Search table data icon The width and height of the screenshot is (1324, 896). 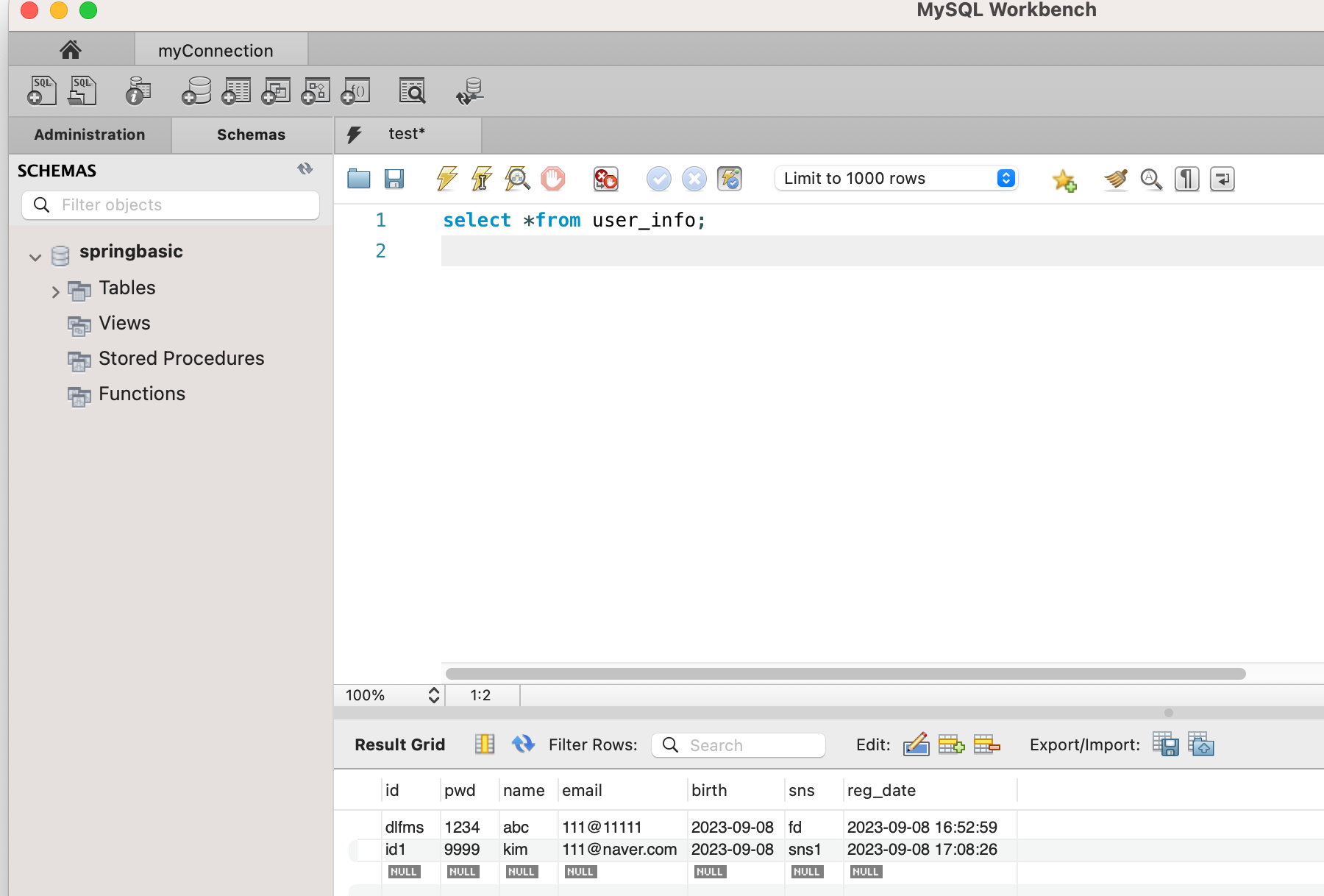click(412, 90)
